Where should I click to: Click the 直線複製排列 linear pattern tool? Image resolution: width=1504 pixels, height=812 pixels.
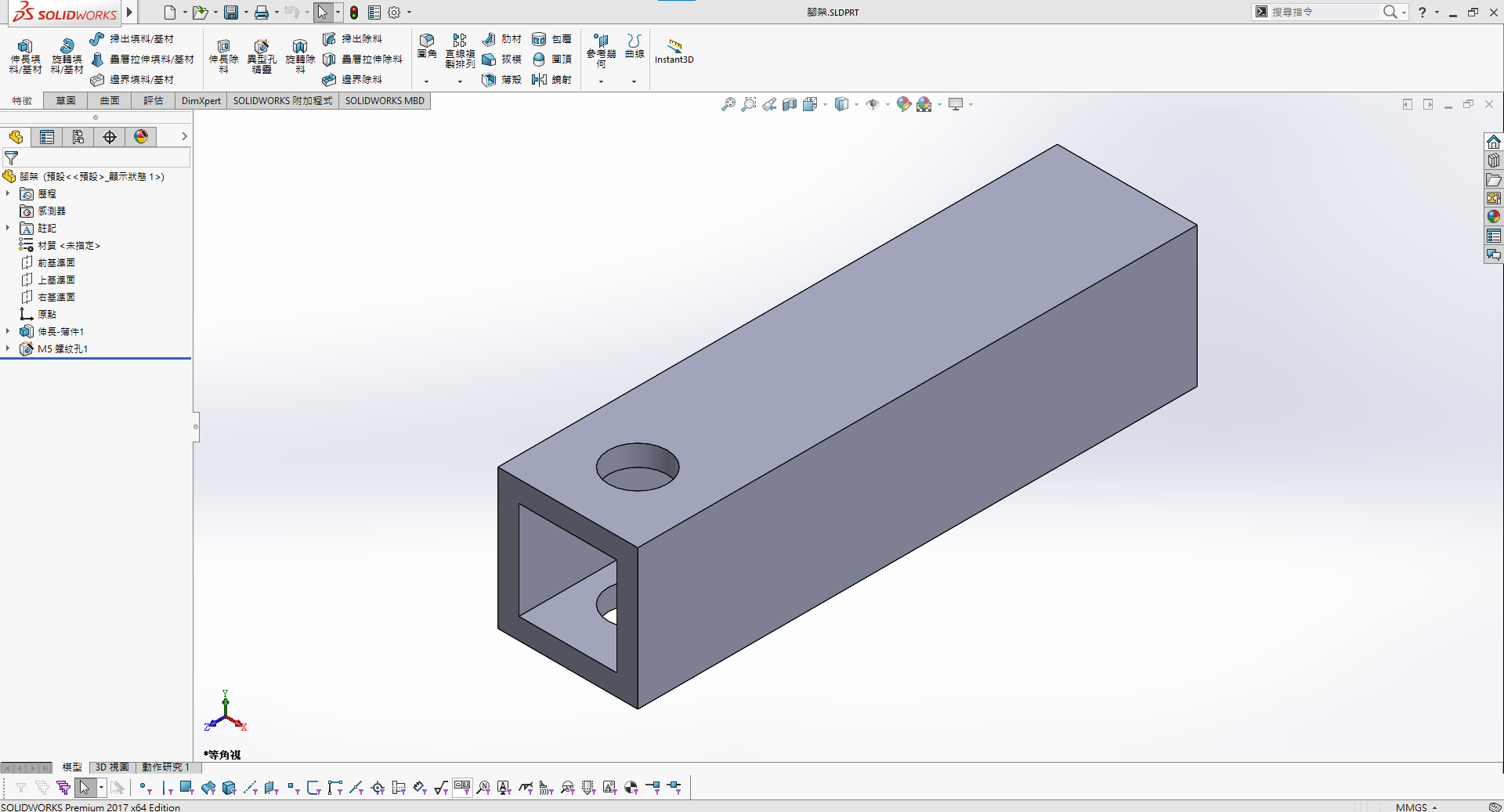(x=460, y=51)
